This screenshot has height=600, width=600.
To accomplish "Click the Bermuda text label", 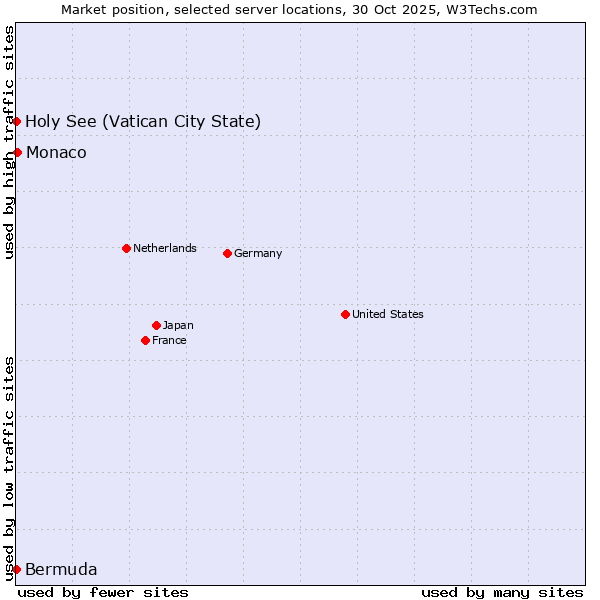I will 61,570.
